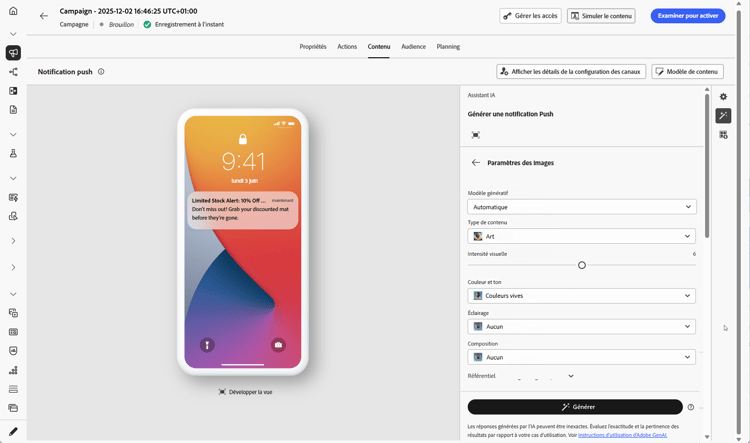Collapse sidebar group chevron above flask icon
The width and height of the screenshot is (750, 443).
[13, 134]
